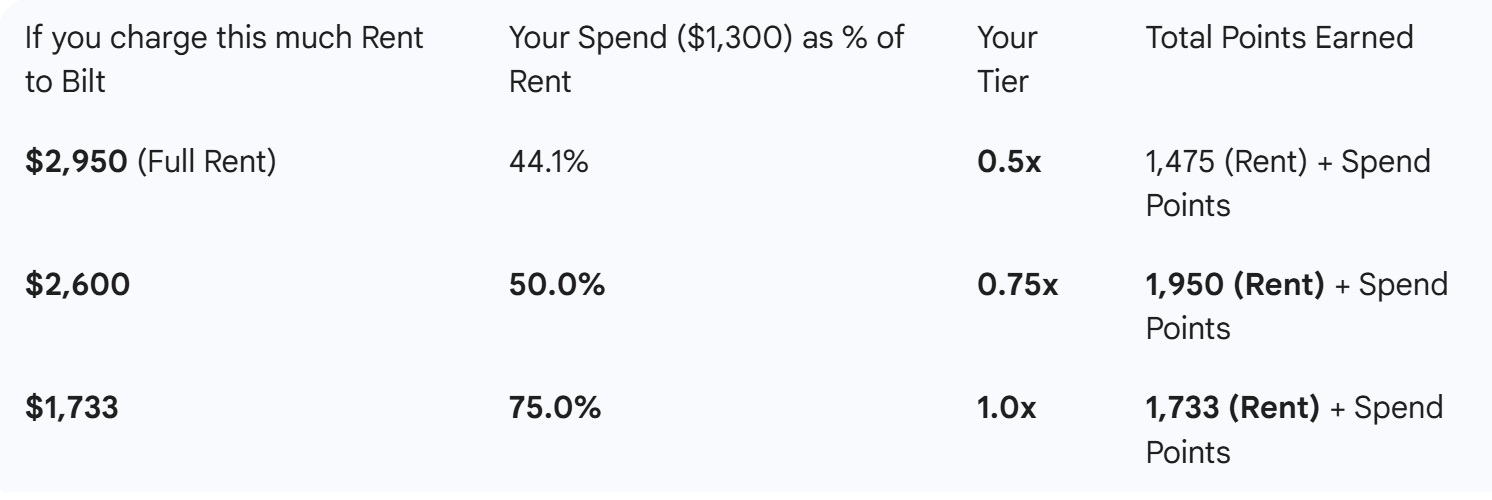Select the 75.0% spend percentage cell
This screenshot has height=500, width=1492.
[x=555, y=409]
